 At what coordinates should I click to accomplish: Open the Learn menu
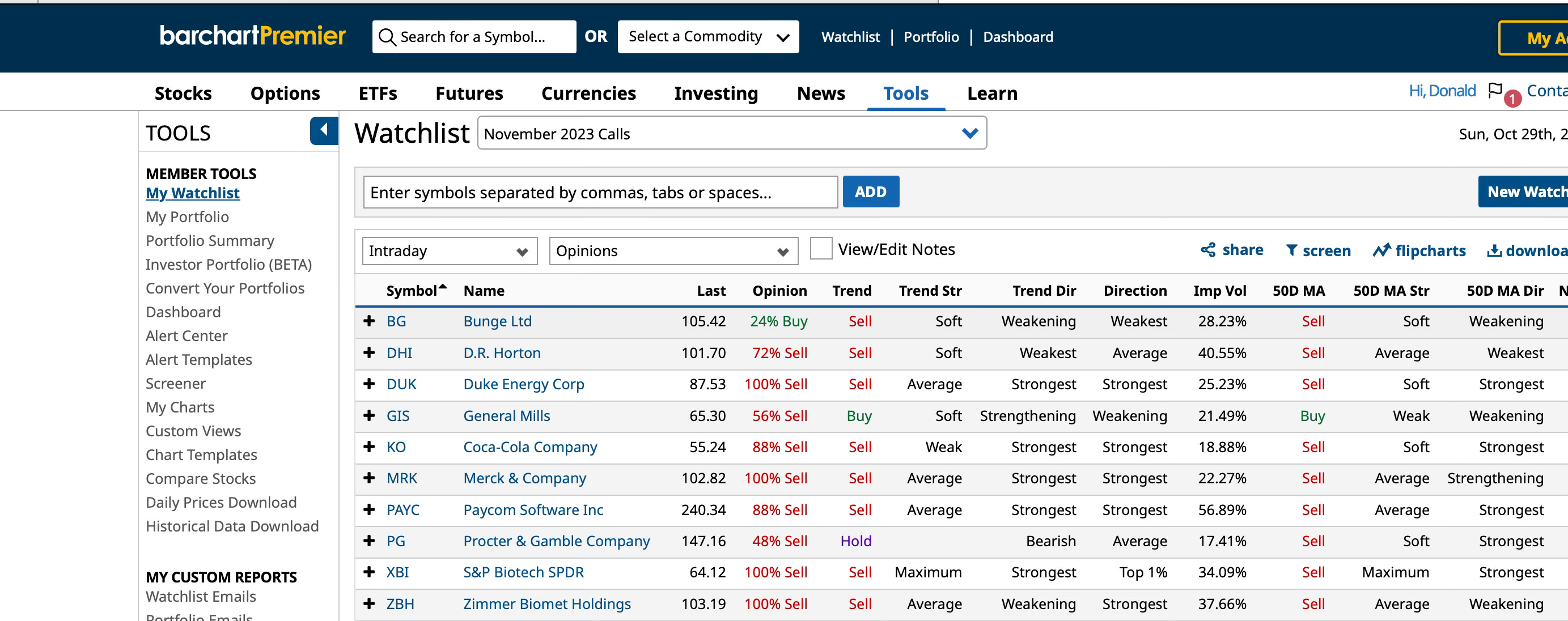(992, 93)
